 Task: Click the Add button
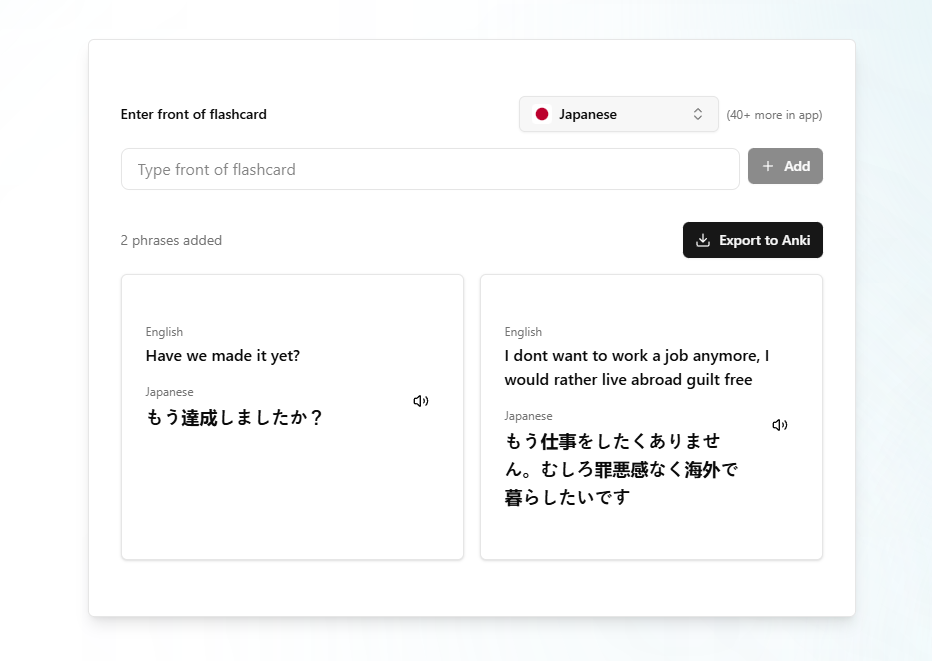785,166
